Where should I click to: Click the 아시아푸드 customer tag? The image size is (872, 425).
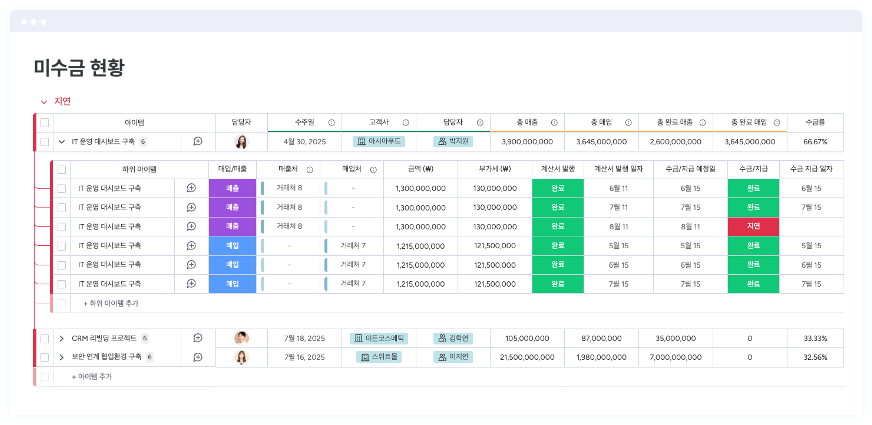point(378,142)
